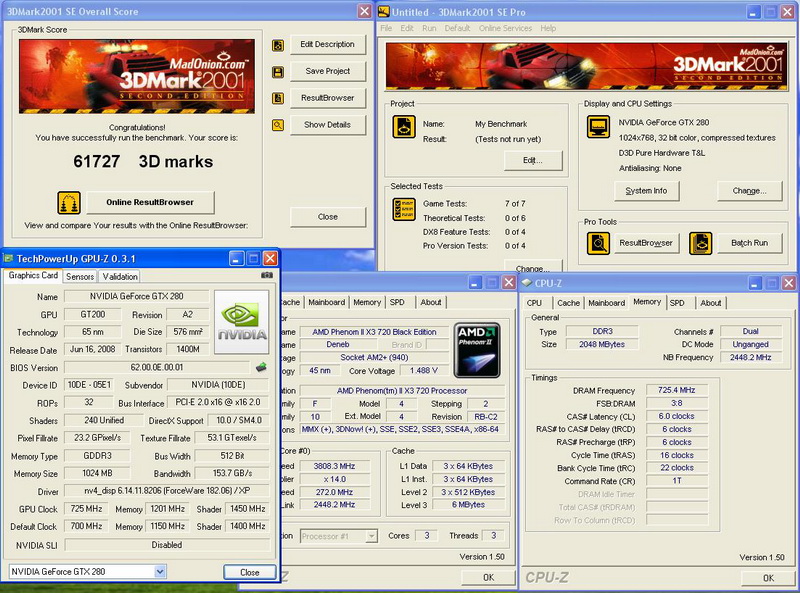Open the GPU selection dropdown in GPU-Z
This screenshot has height=593, width=800.
(160, 572)
